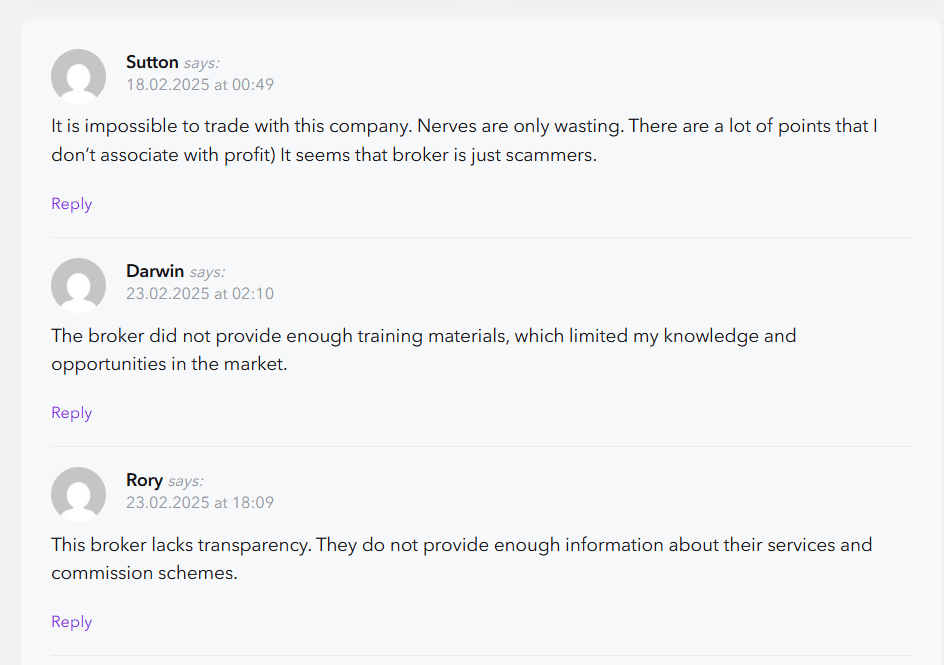Viewport: 944px width, 665px height.
Task: Click the divider line below Sutton's Reply
Action: (x=481, y=237)
